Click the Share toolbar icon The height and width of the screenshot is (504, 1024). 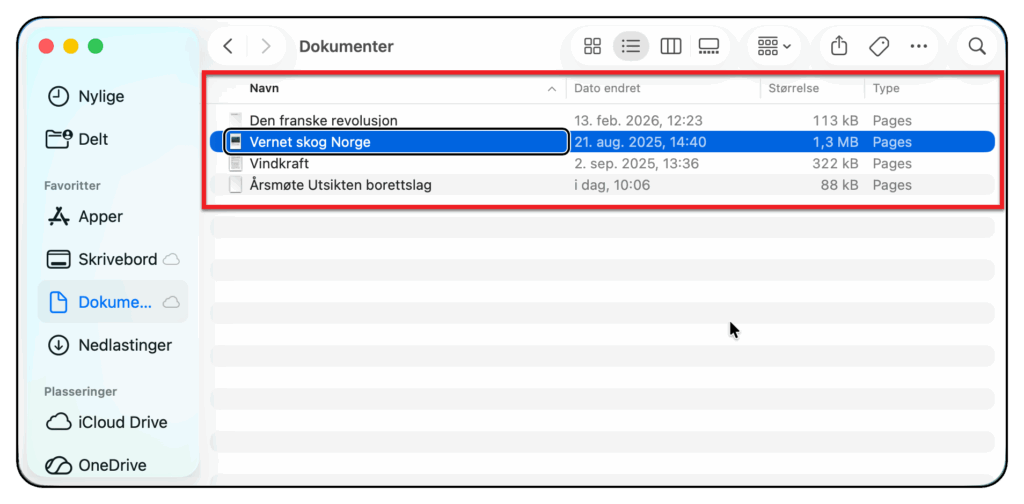pyautogui.click(x=839, y=46)
